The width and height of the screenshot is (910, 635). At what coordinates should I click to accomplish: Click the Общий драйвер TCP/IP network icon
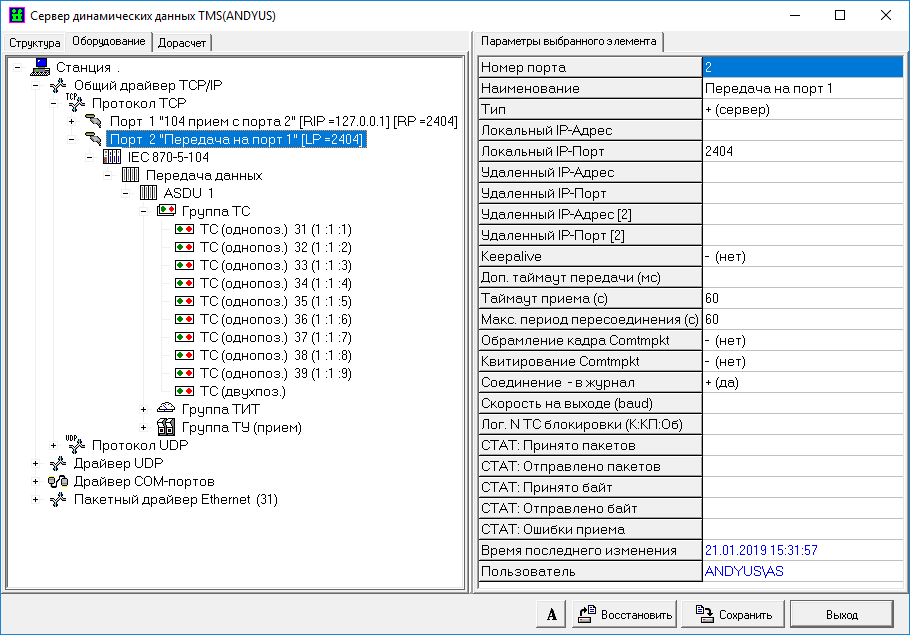coord(58,85)
